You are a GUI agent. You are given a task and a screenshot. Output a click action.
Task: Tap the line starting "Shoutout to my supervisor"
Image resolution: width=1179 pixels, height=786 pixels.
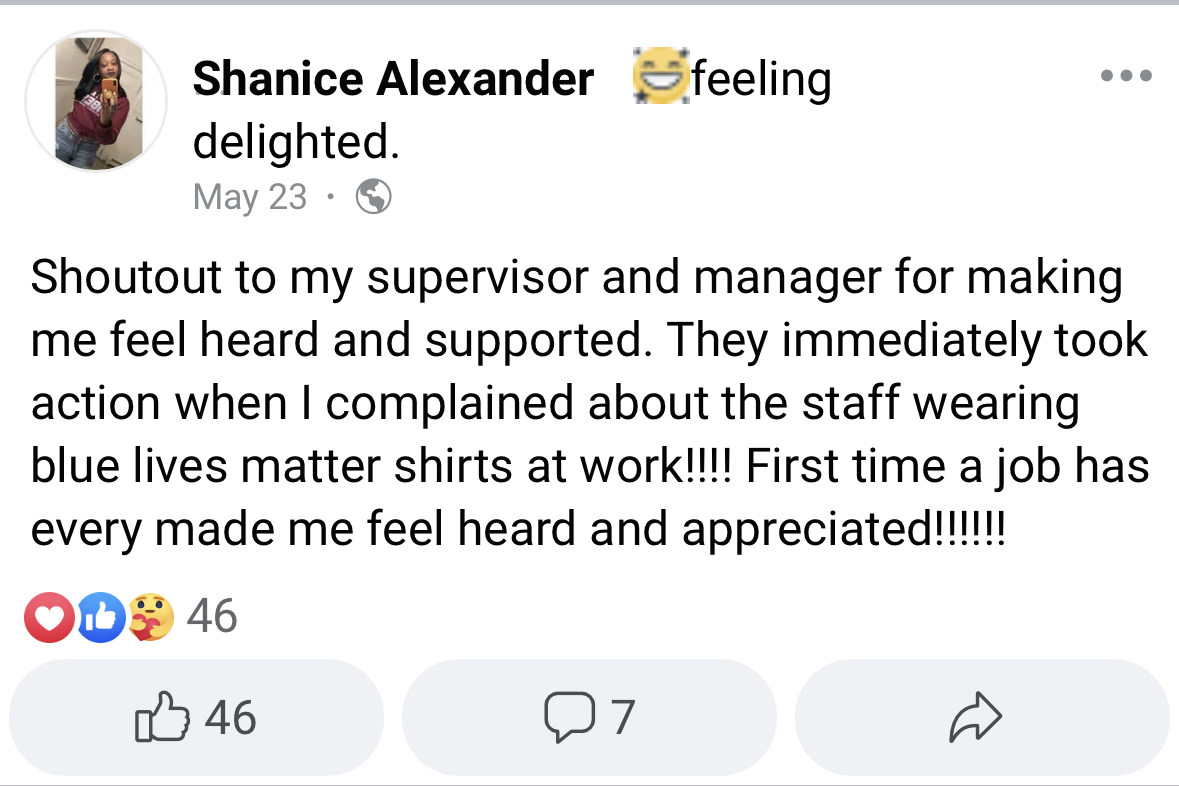point(576,279)
